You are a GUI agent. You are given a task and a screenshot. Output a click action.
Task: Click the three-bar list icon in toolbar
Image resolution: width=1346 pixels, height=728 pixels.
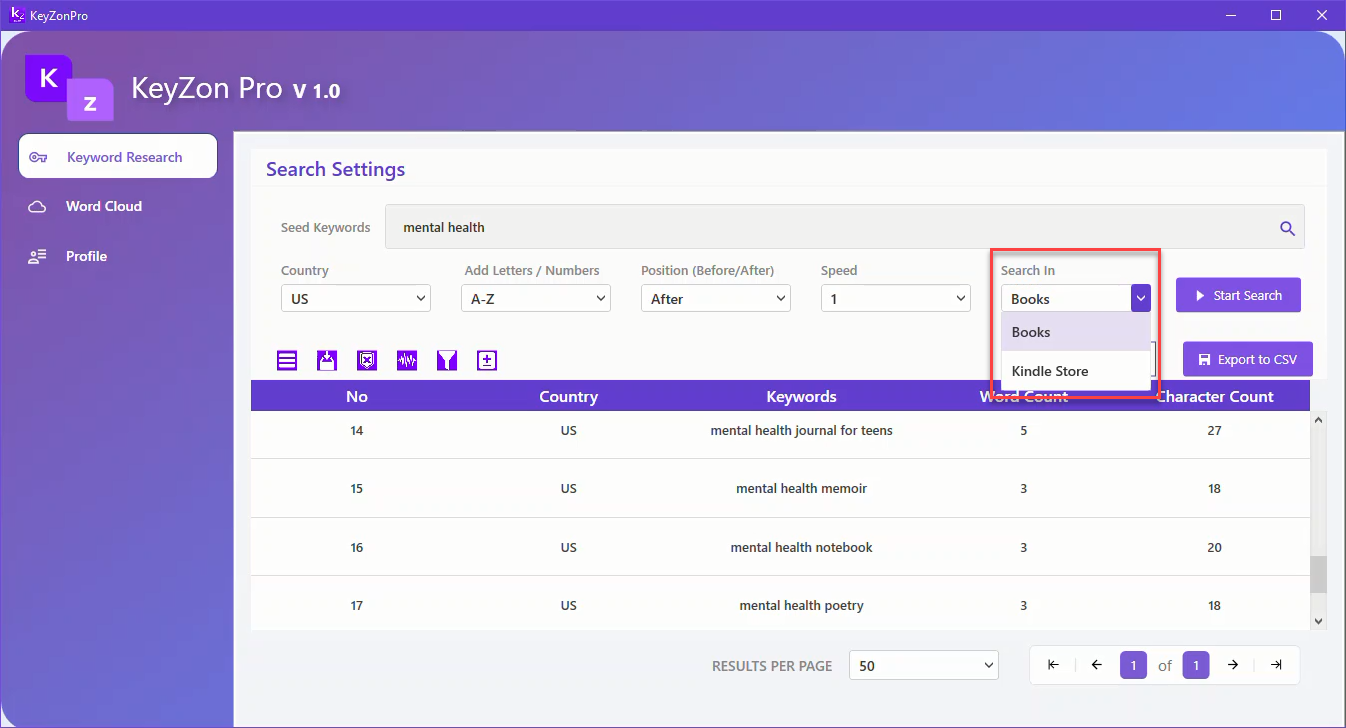point(287,361)
